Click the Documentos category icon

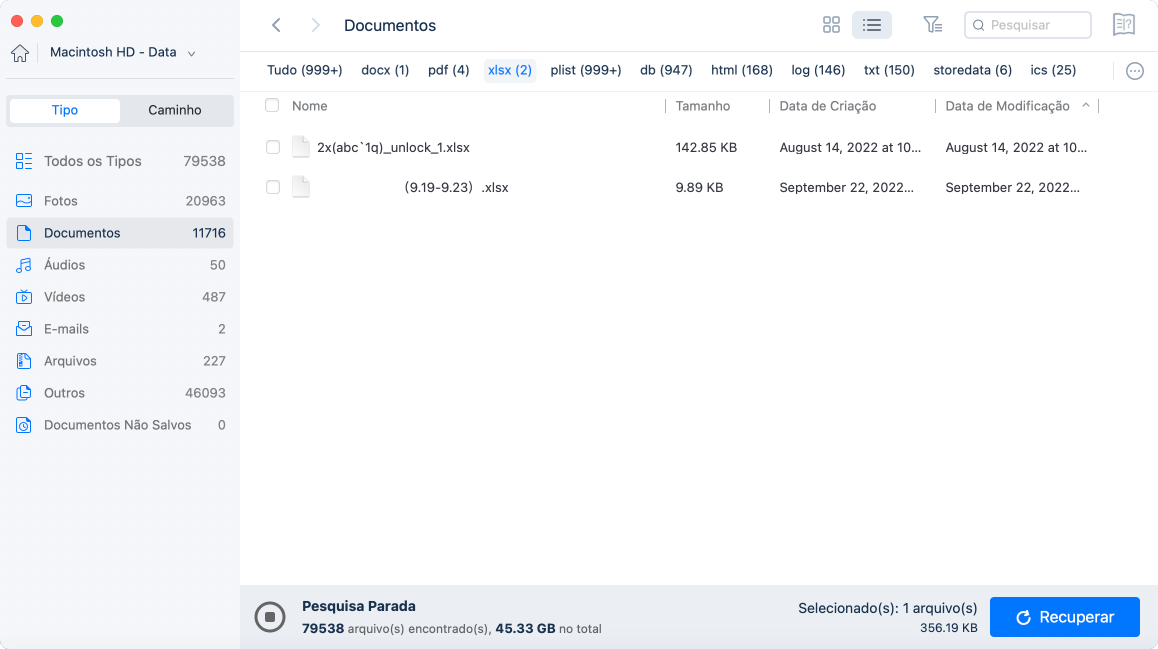pos(24,233)
